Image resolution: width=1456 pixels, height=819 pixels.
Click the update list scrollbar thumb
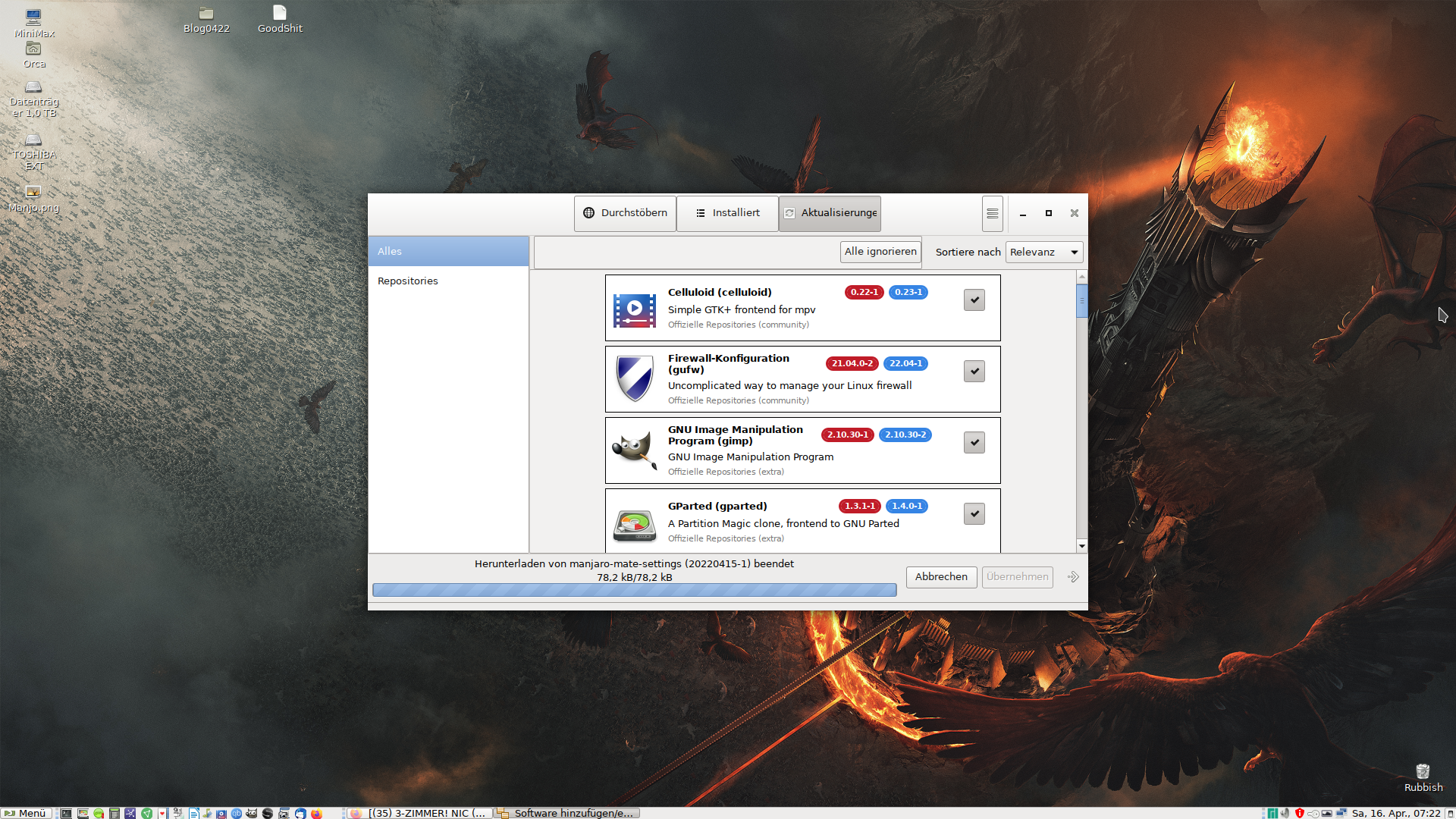click(x=1082, y=301)
